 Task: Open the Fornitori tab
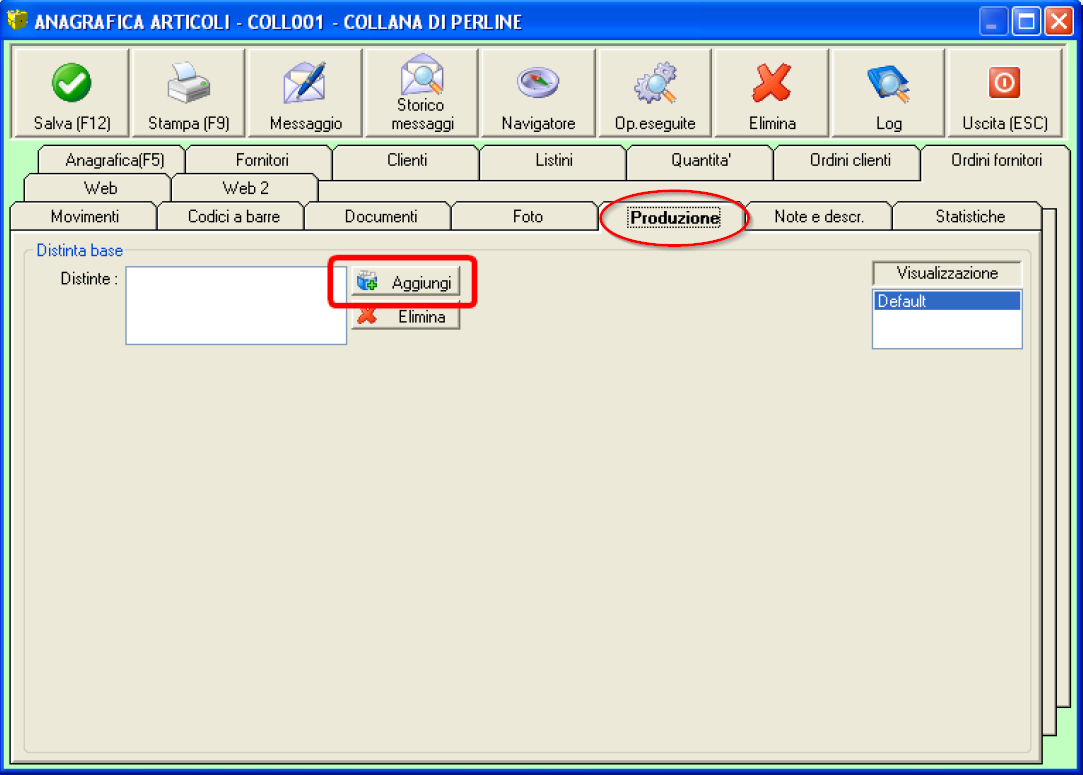[x=262, y=160]
